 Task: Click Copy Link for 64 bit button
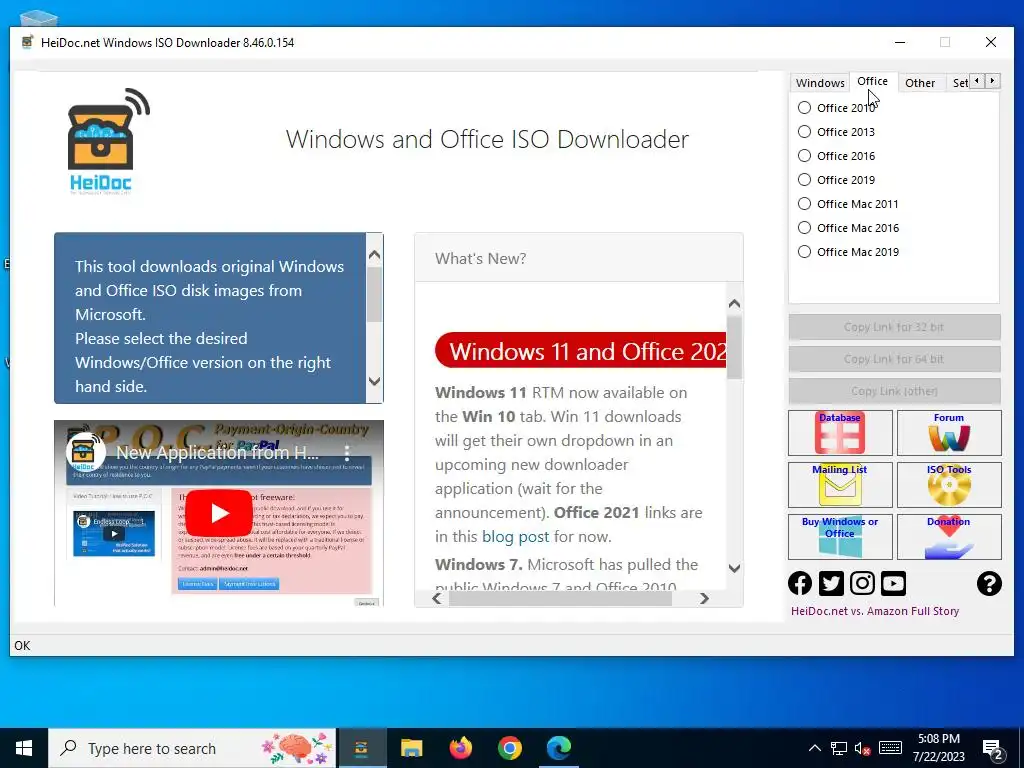point(894,359)
